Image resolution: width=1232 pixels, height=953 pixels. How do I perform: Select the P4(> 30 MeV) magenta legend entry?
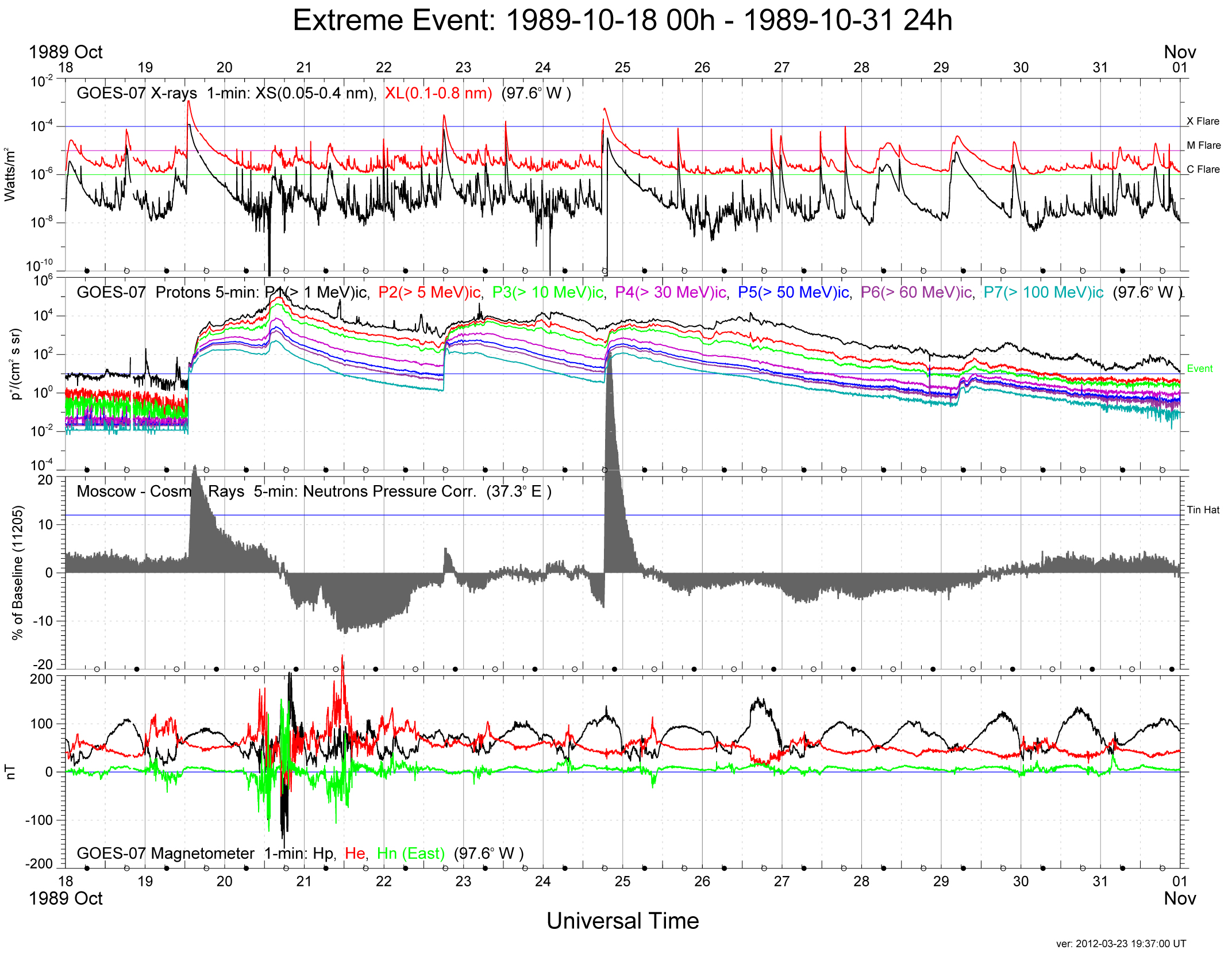pos(670,293)
